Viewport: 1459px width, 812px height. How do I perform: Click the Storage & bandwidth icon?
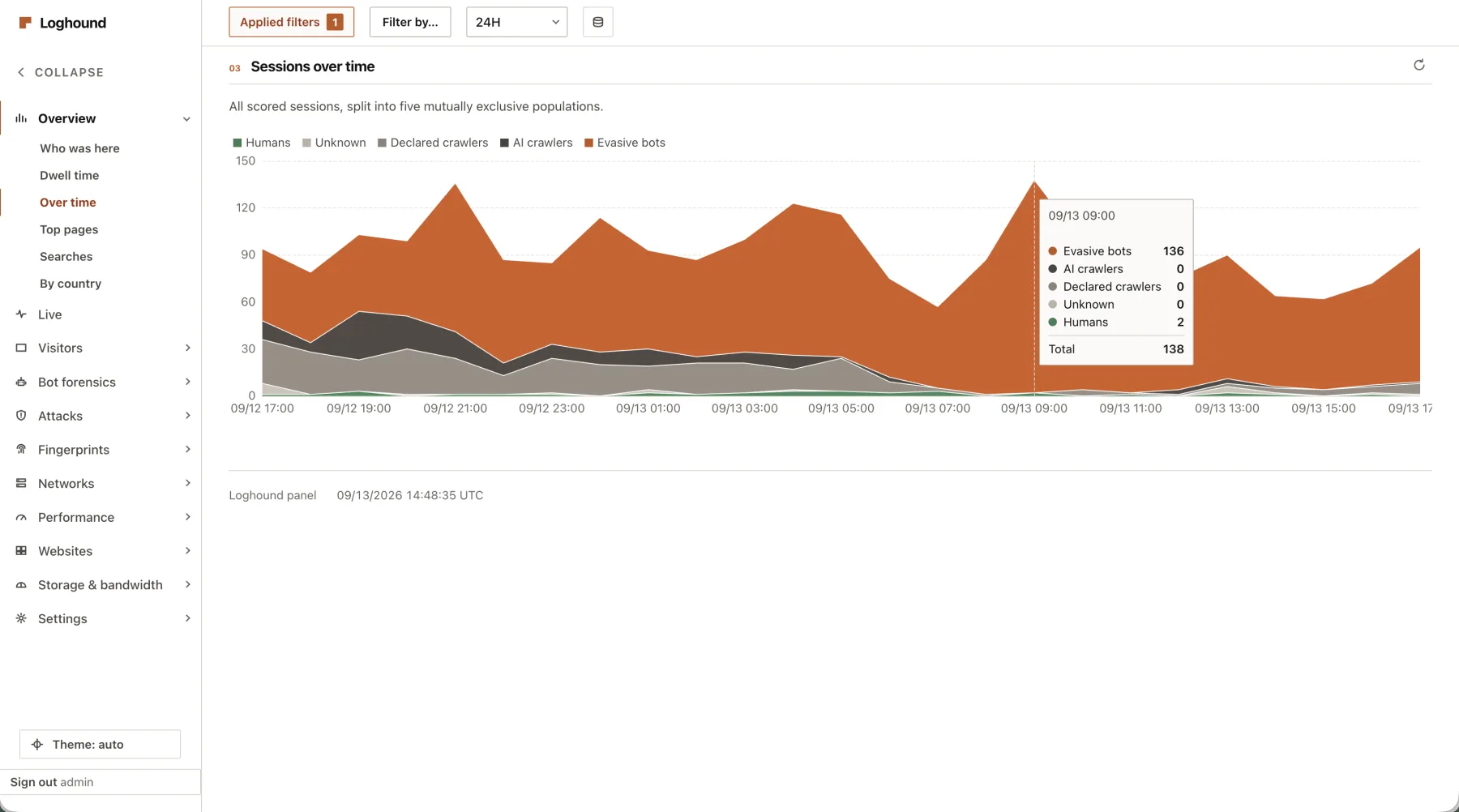click(x=21, y=585)
